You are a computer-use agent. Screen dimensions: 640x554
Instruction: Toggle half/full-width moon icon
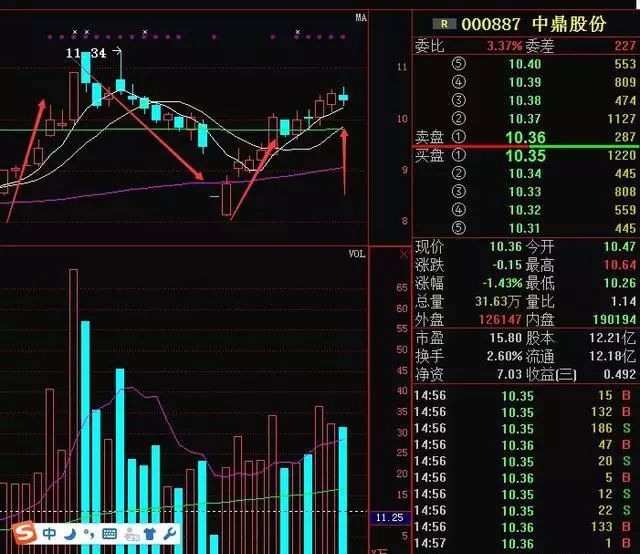(71, 534)
